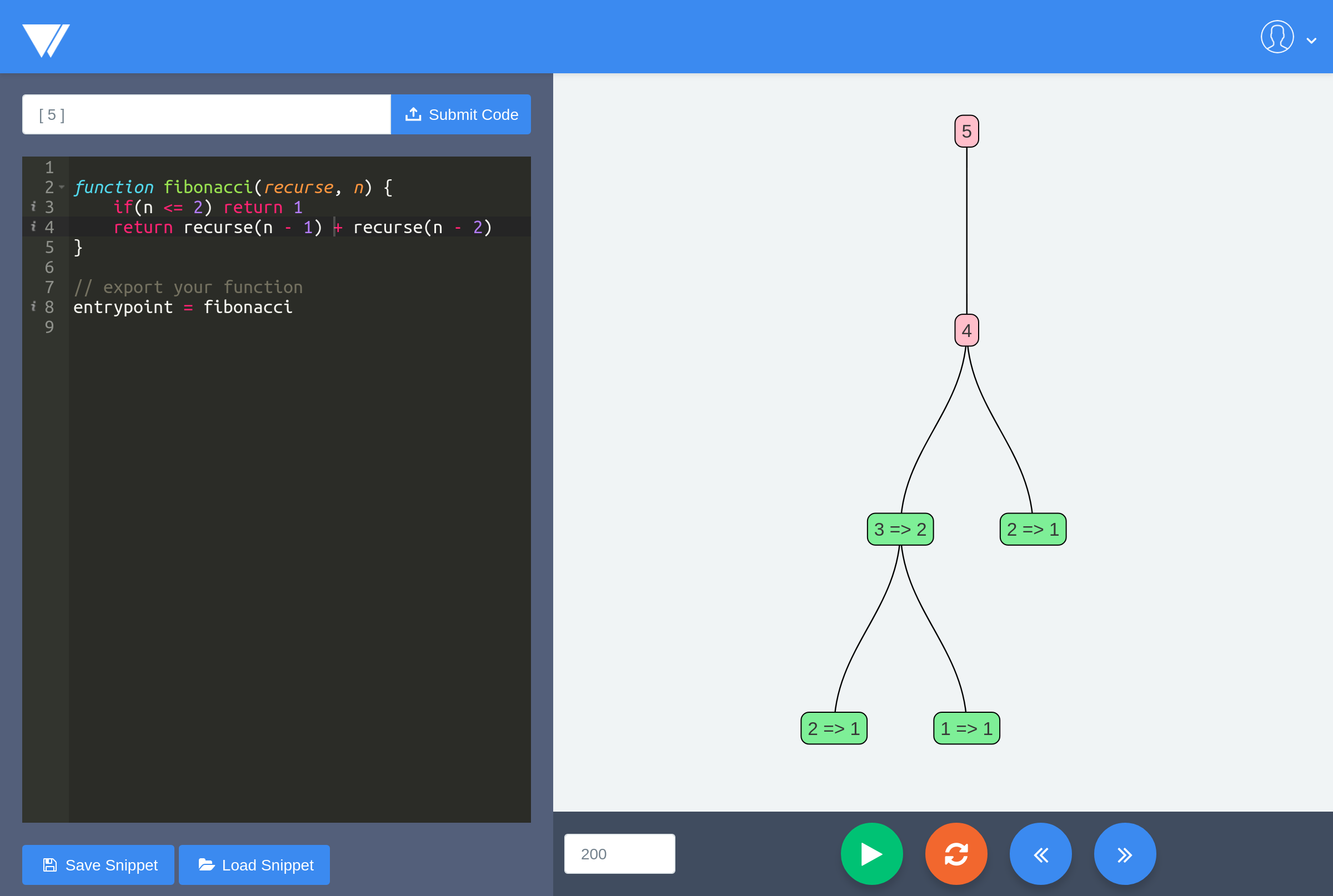Click the leaf node 1 => 1

click(x=966, y=728)
